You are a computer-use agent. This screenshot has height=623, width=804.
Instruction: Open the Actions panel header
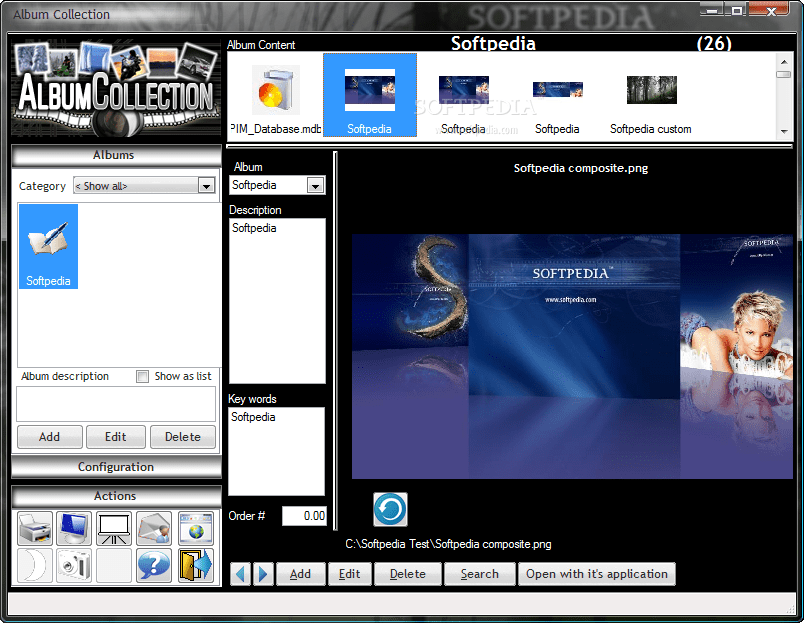(116, 496)
